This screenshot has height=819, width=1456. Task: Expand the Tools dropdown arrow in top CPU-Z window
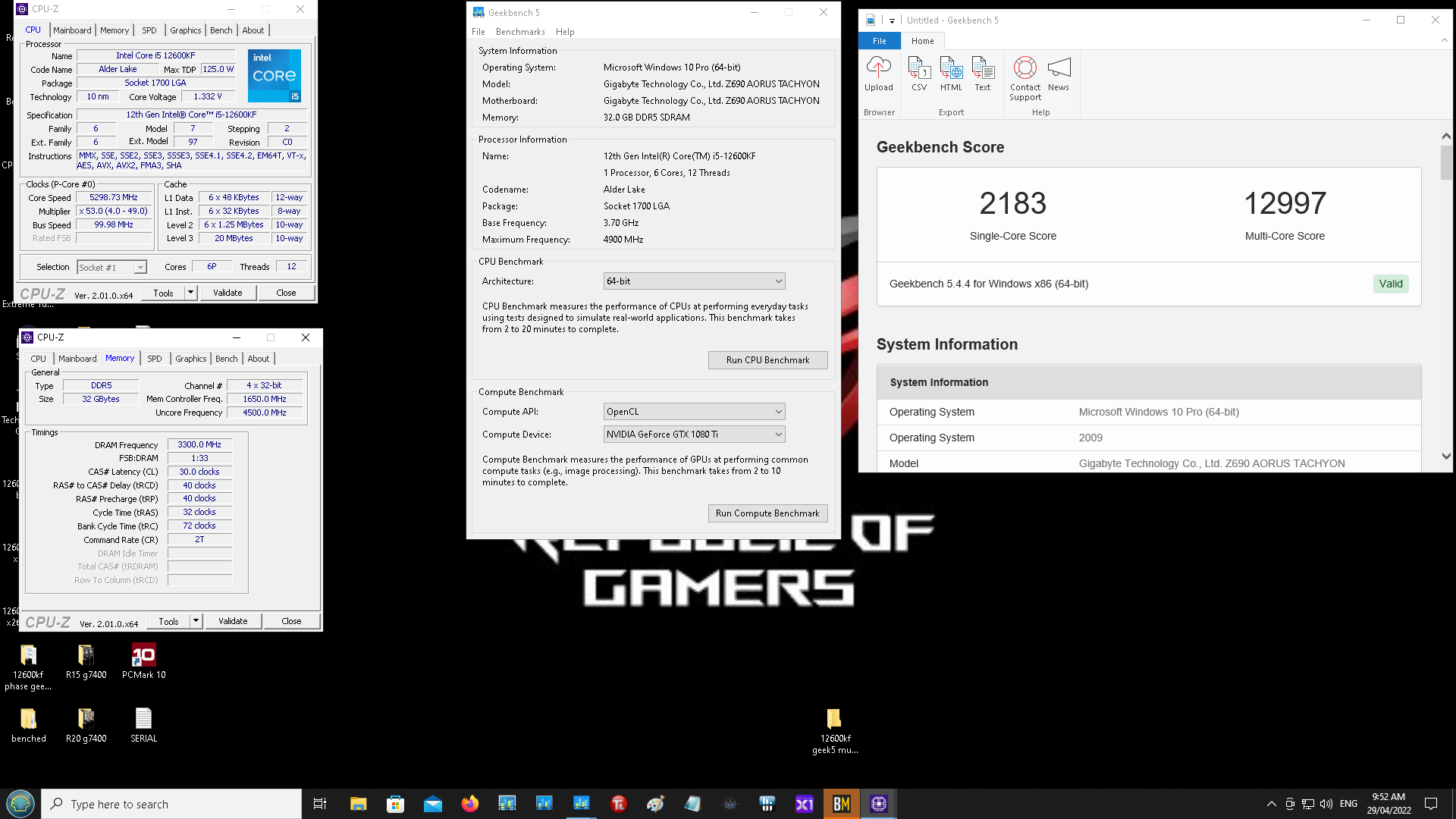[191, 293]
